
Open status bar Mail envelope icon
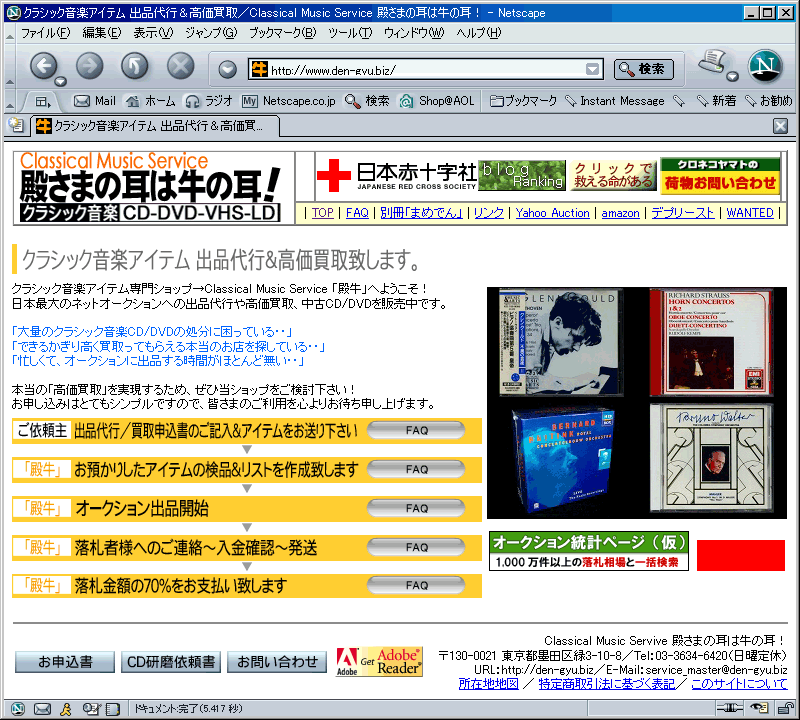coord(42,709)
